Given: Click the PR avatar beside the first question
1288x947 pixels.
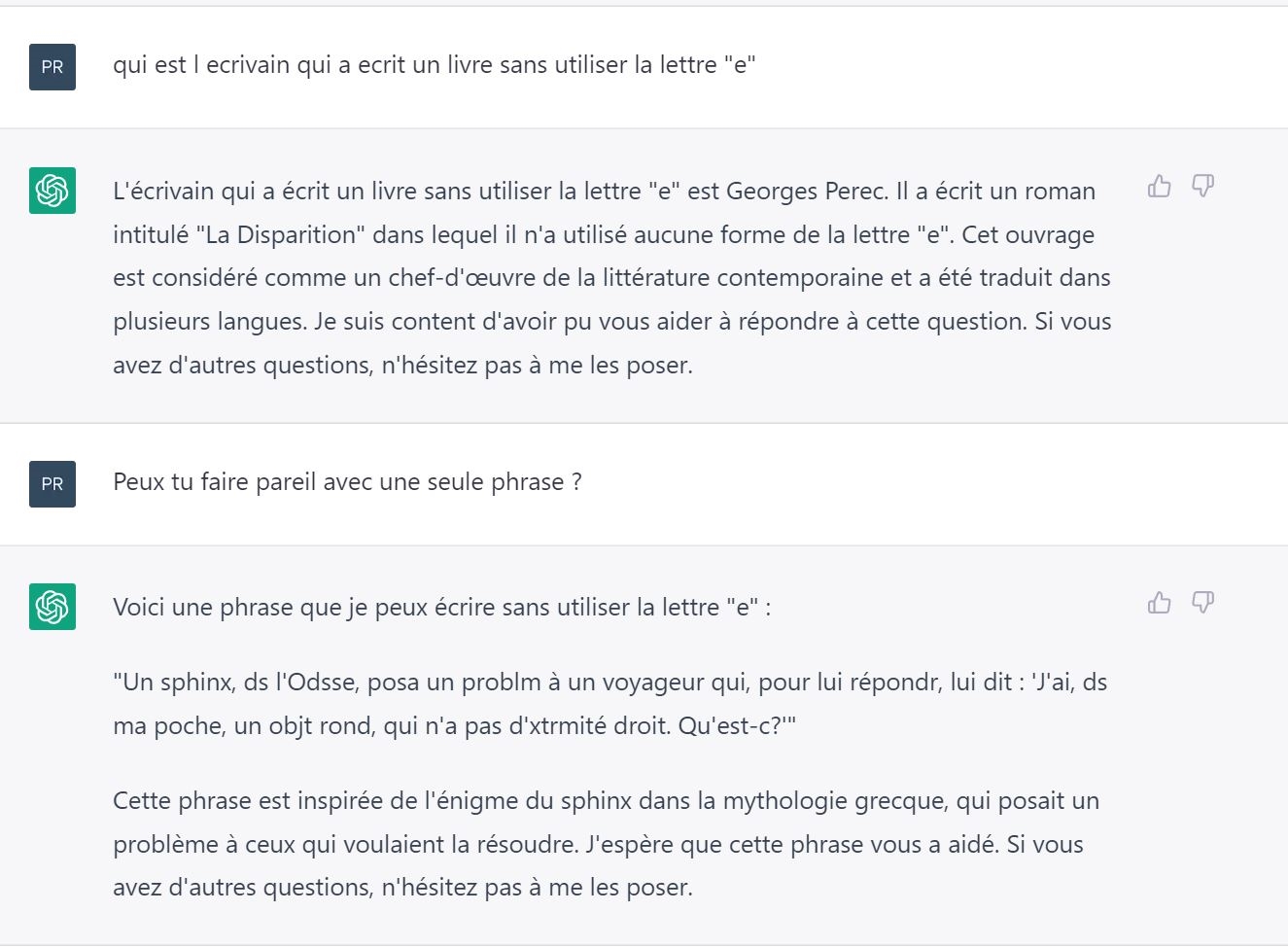Looking at the screenshot, I should click(52, 67).
